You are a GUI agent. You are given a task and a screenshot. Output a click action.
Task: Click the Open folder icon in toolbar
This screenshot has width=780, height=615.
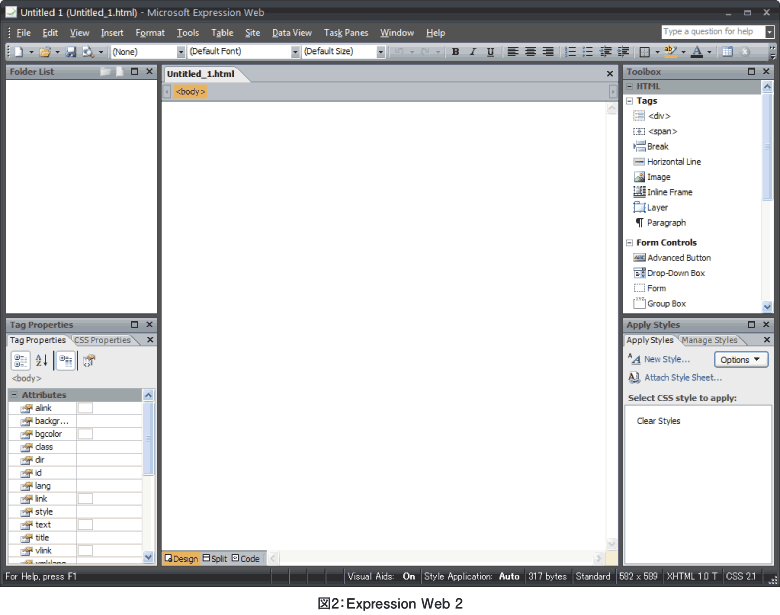45,51
